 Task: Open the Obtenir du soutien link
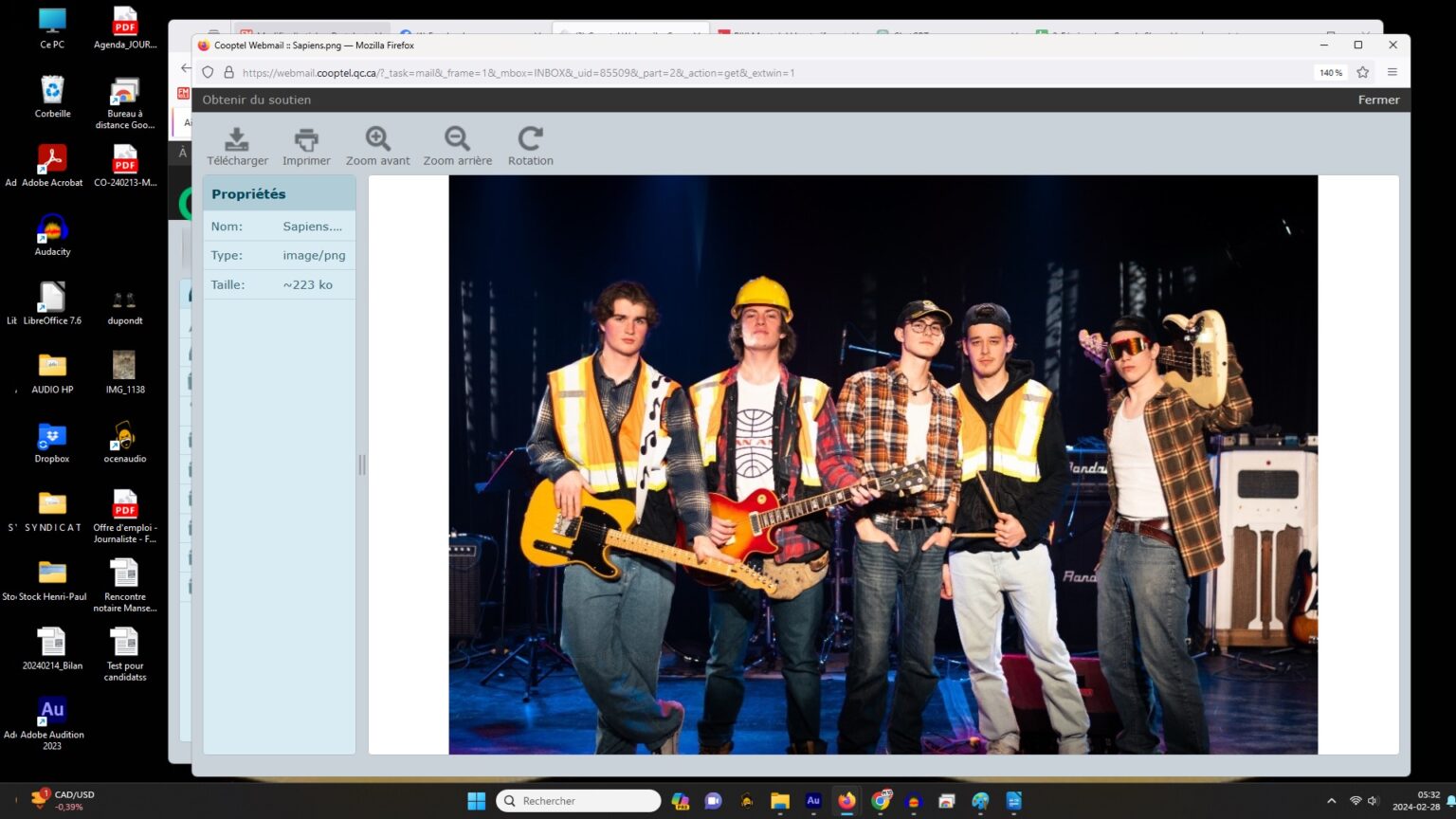click(x=256, y=100)
